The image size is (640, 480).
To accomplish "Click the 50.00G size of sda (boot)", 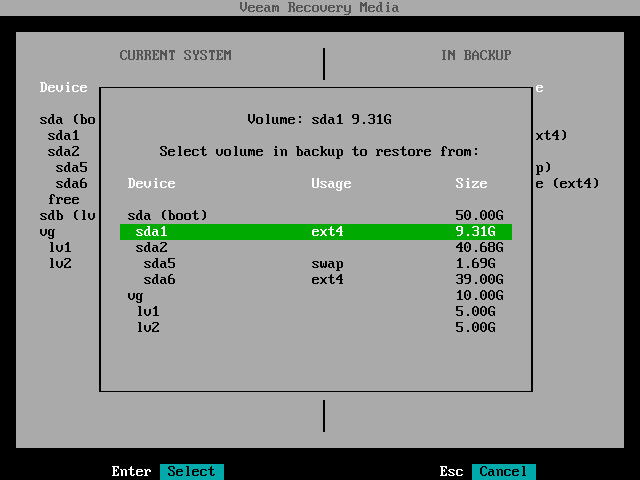I will 479,216.
